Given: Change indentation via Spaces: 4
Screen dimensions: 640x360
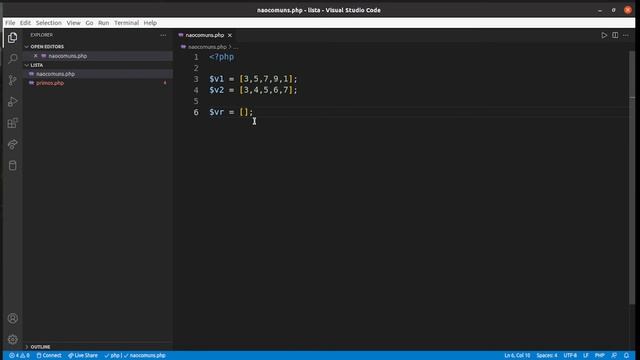Looking at the screenshot, I should 547,356.
